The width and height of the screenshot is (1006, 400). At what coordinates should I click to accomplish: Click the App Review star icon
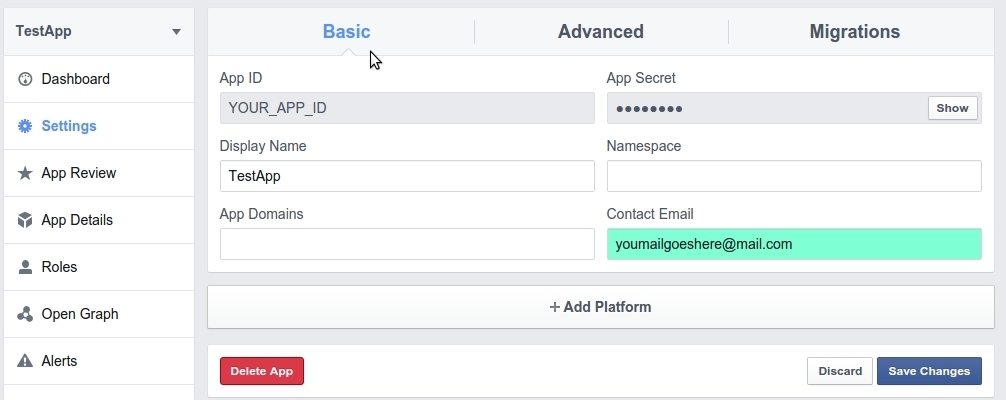[26, 173]
